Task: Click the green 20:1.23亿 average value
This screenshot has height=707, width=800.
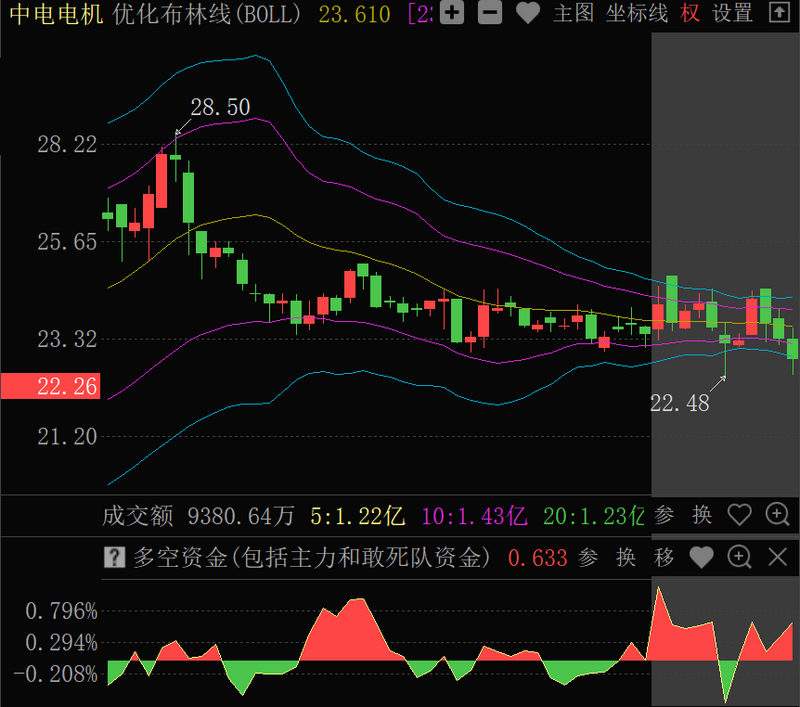Action: tap(594, 516)
